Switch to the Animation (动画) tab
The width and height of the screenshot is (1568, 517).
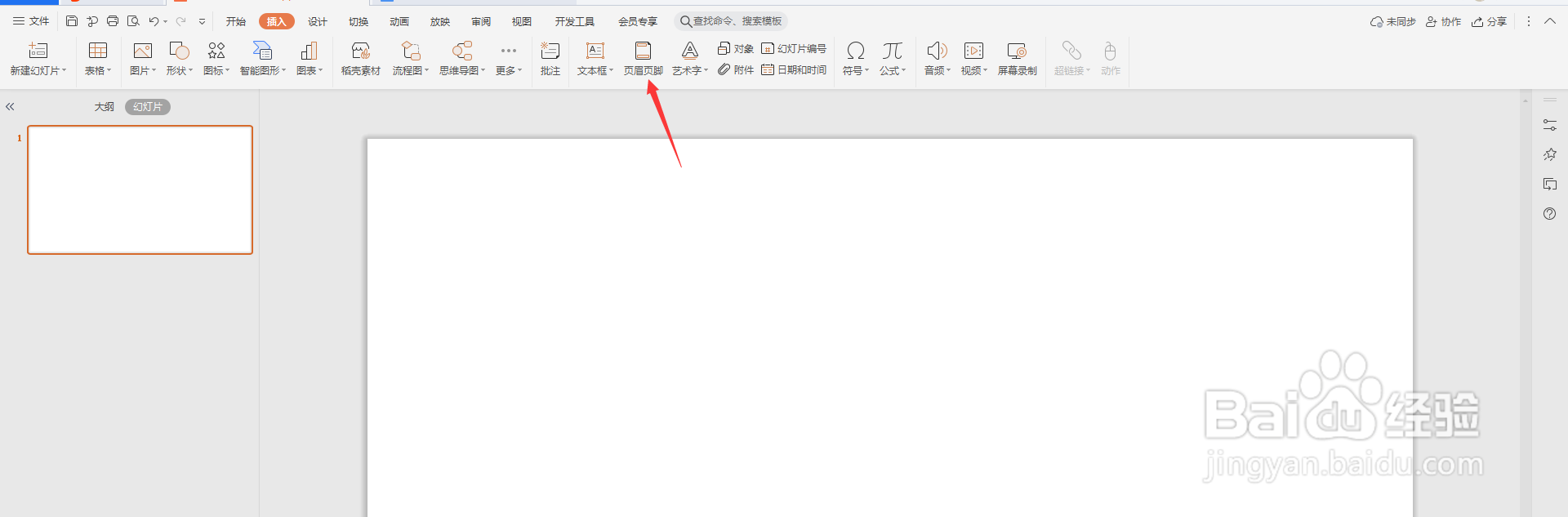tap(399, 22)
